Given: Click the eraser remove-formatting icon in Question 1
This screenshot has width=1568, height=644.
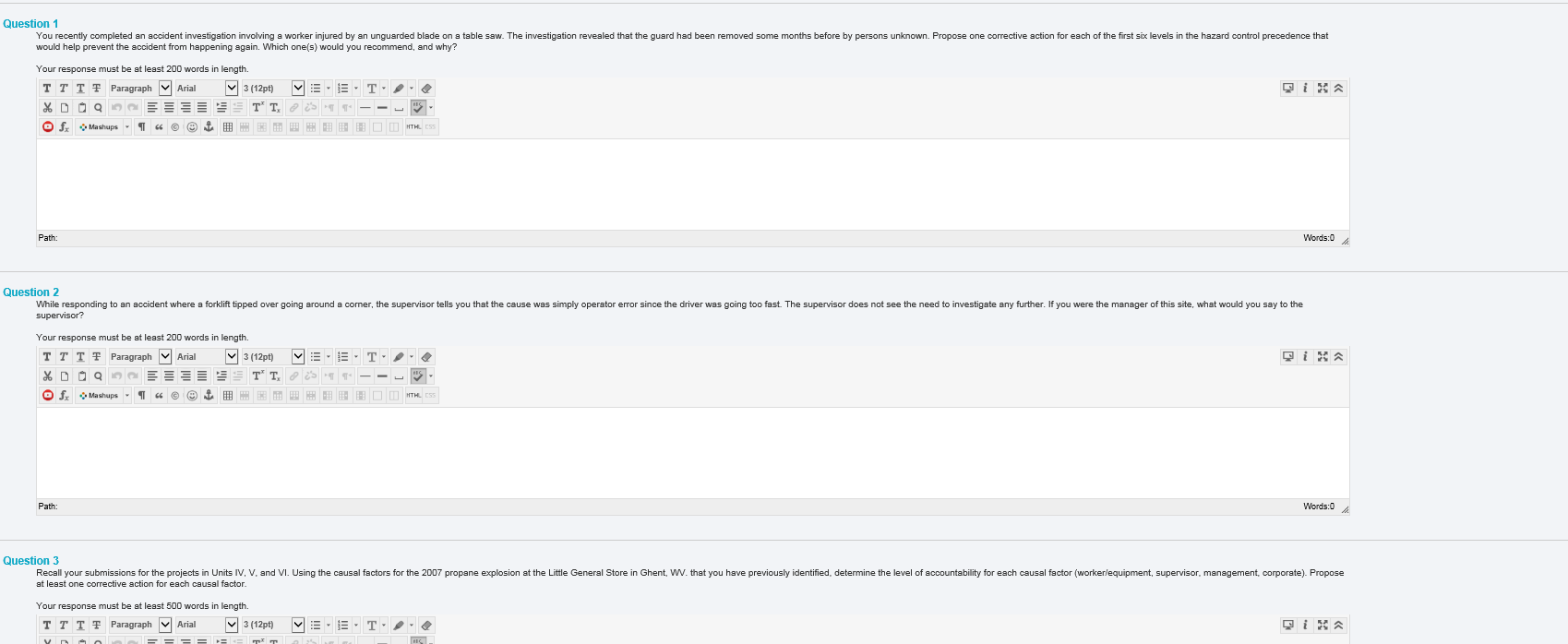Looking at the screenshot, I should tap(426, 89).
